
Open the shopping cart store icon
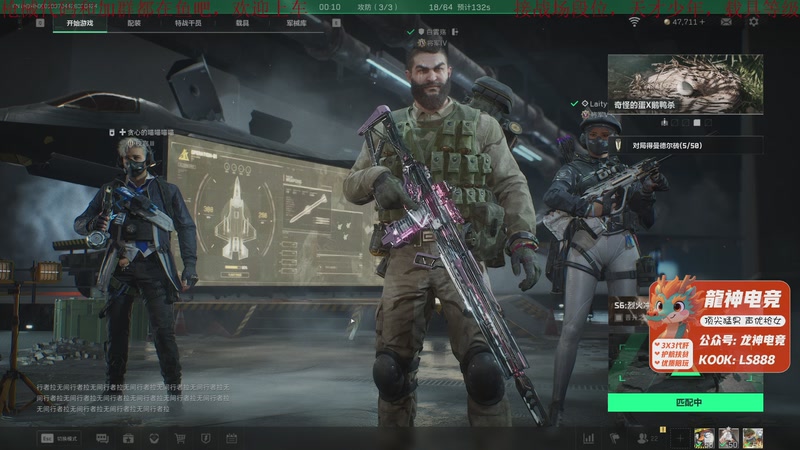coord(180,438)
